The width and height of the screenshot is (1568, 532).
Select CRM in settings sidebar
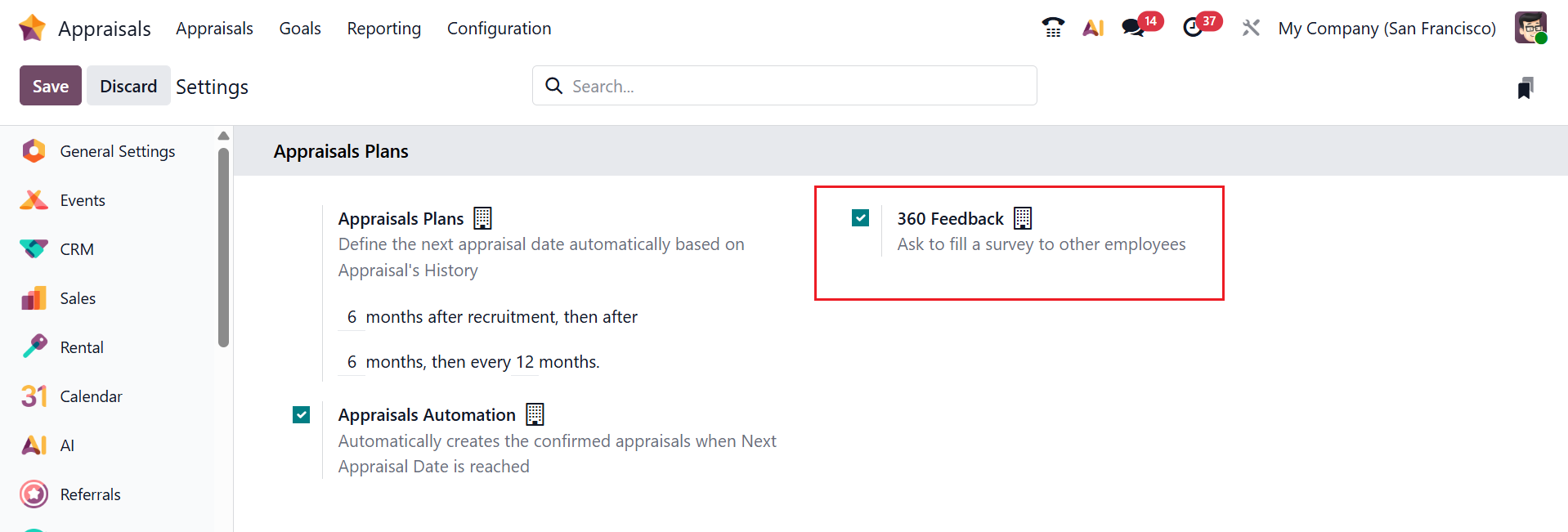[77, 249]
